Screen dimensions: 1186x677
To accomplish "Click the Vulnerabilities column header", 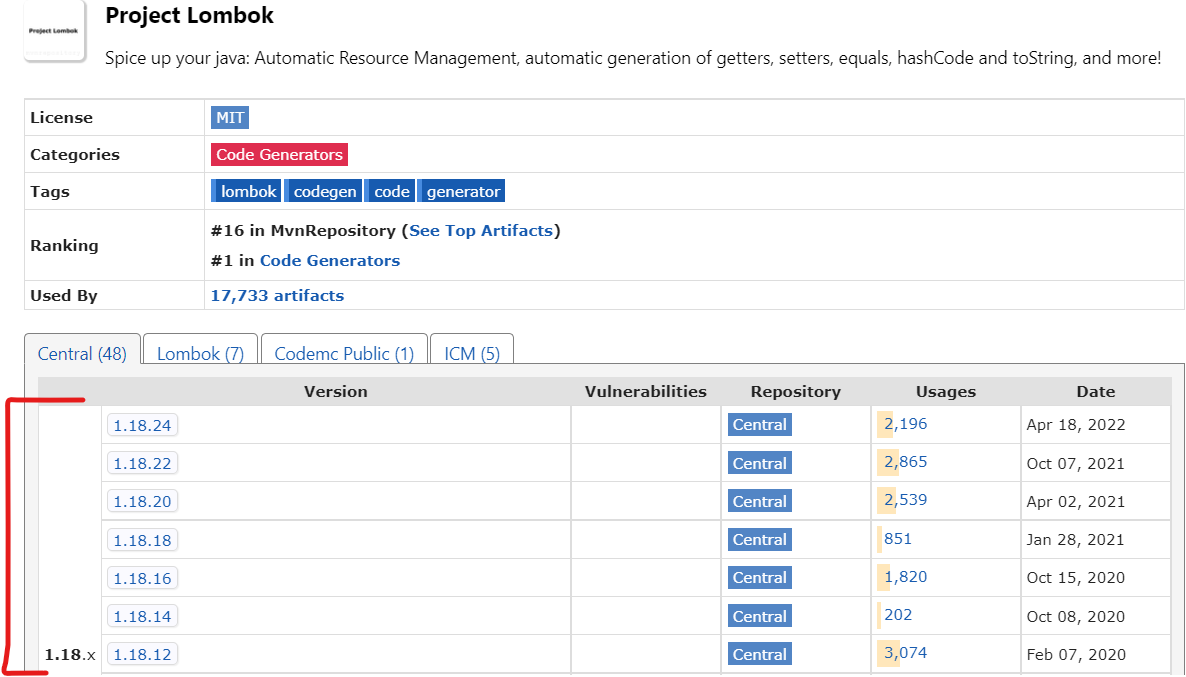I will coord(645,391).
